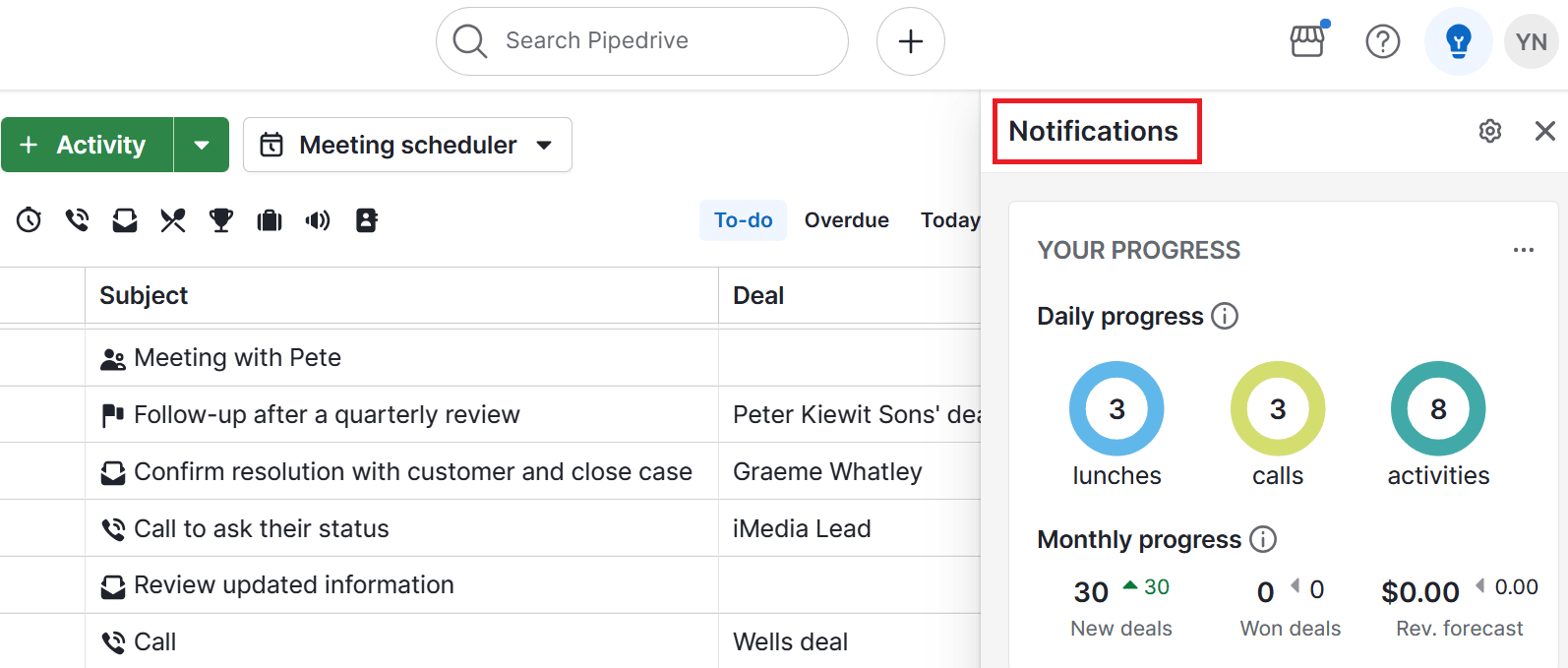Image resolution: width=1568 pixels, height=668 pixels.
Task: Open the help question mark menu
Action: (1382, 41)
